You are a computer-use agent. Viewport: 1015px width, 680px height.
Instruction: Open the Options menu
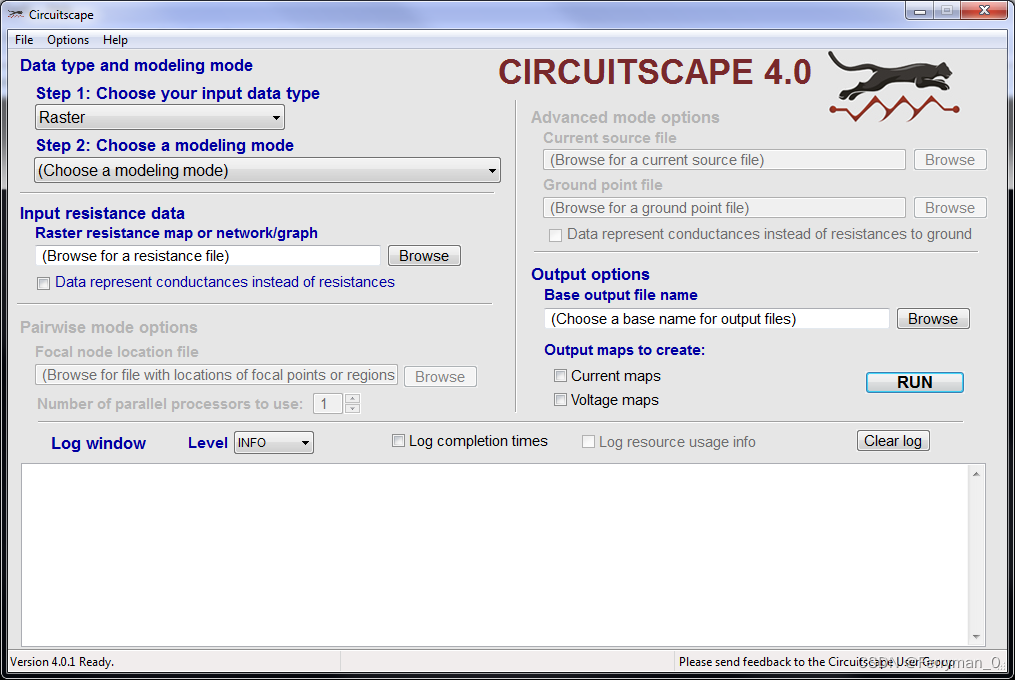(x=68, y=40)
